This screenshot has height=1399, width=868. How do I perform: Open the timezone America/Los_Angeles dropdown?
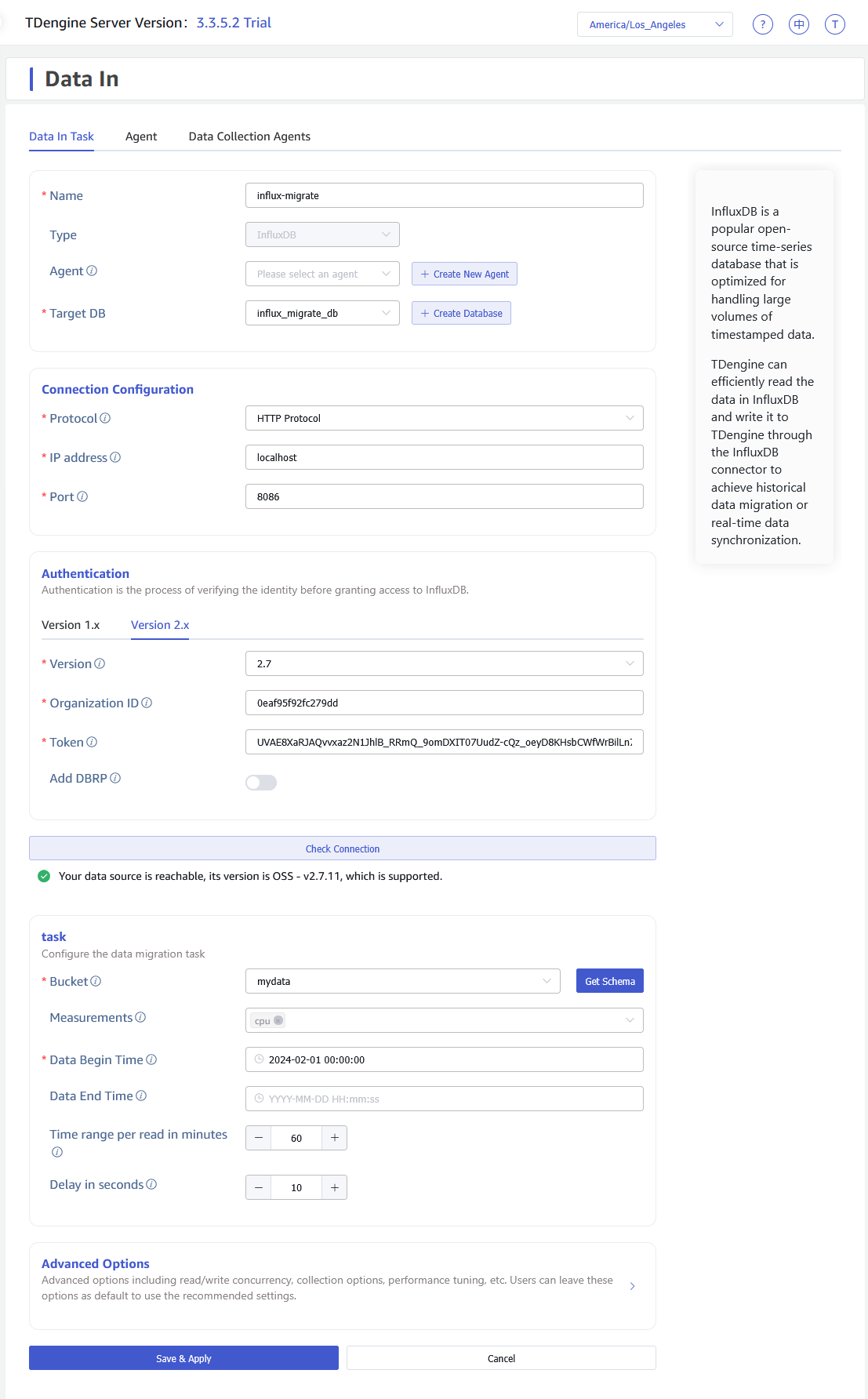point(655,24)
